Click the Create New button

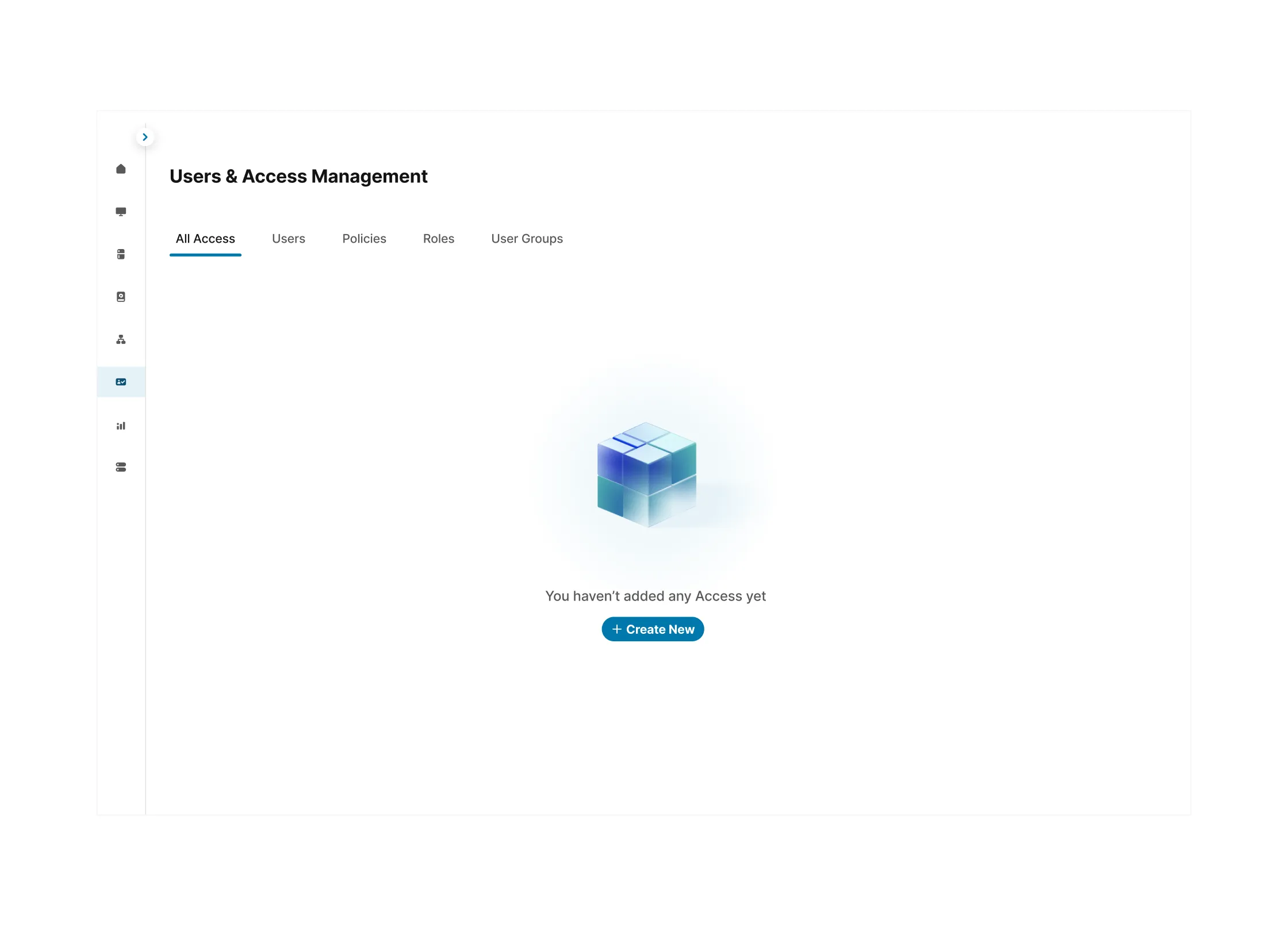(x=653, y=629)
